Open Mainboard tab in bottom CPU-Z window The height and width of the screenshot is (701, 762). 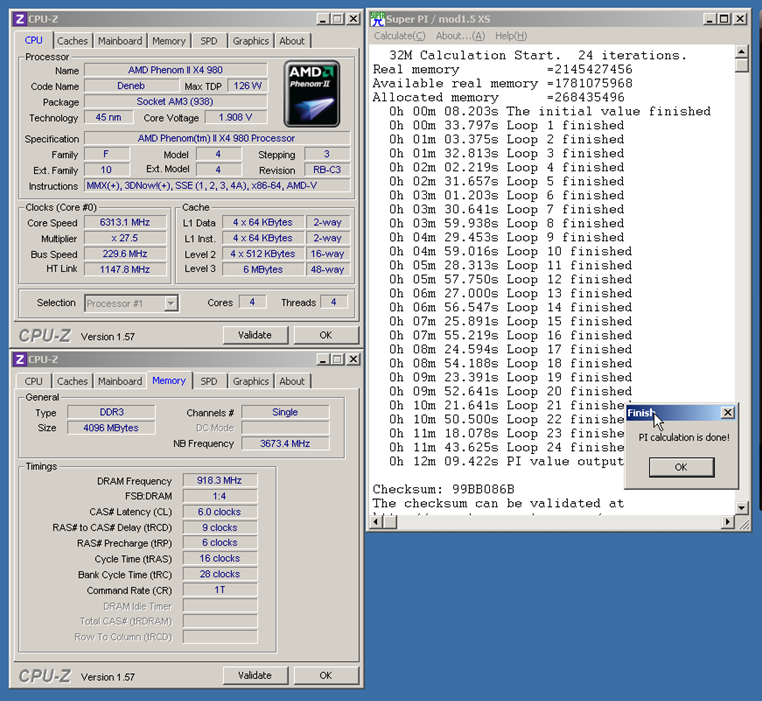(120, 381)
